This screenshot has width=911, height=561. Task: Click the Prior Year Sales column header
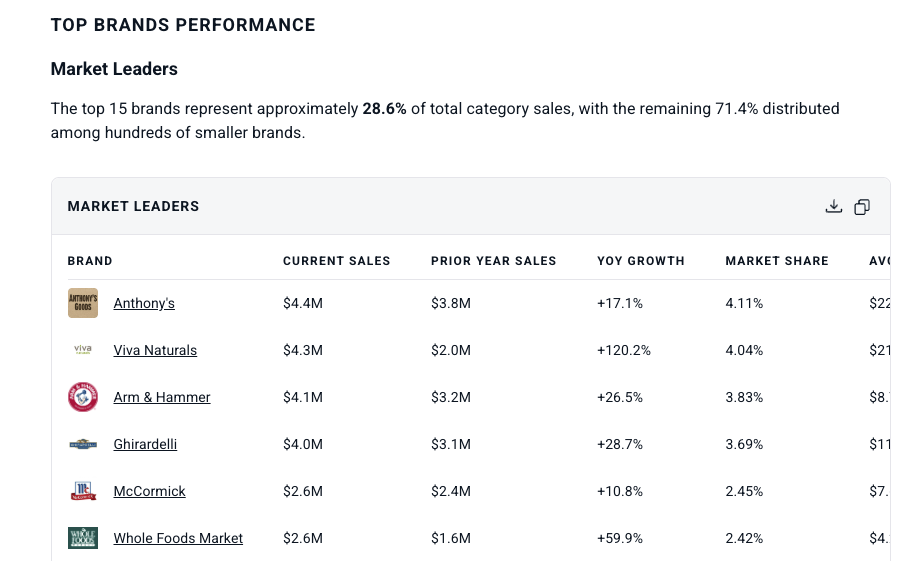click(x=493, y=261)
